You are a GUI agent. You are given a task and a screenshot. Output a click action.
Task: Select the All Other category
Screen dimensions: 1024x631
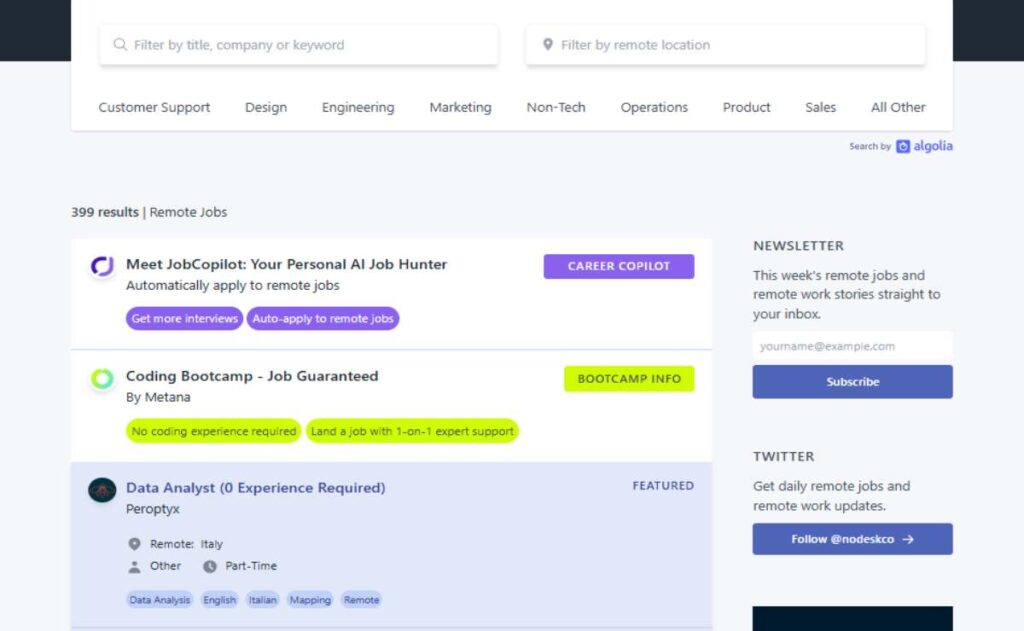point(898,107)
